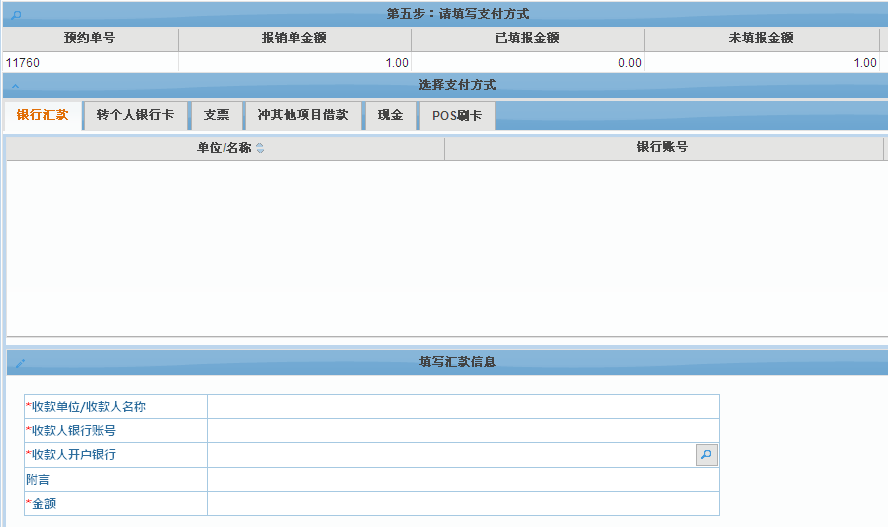
Task: Choose the 现金 tab
Action: (x=390, y=115)
